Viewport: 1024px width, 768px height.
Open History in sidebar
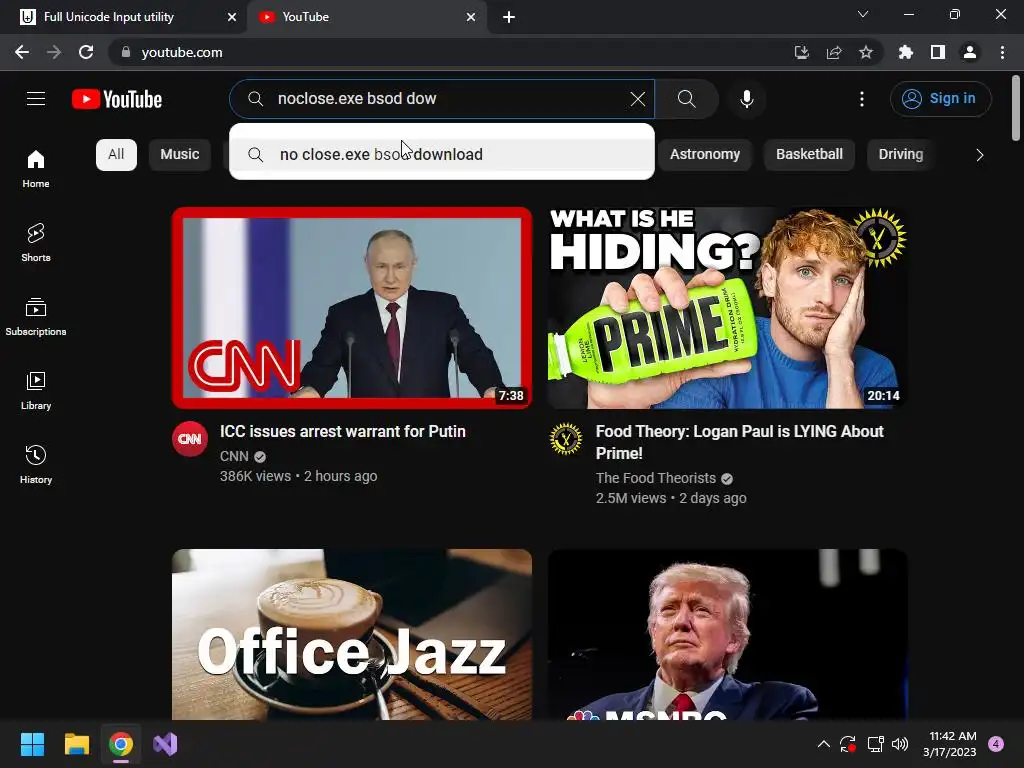(x=36, y=464)
